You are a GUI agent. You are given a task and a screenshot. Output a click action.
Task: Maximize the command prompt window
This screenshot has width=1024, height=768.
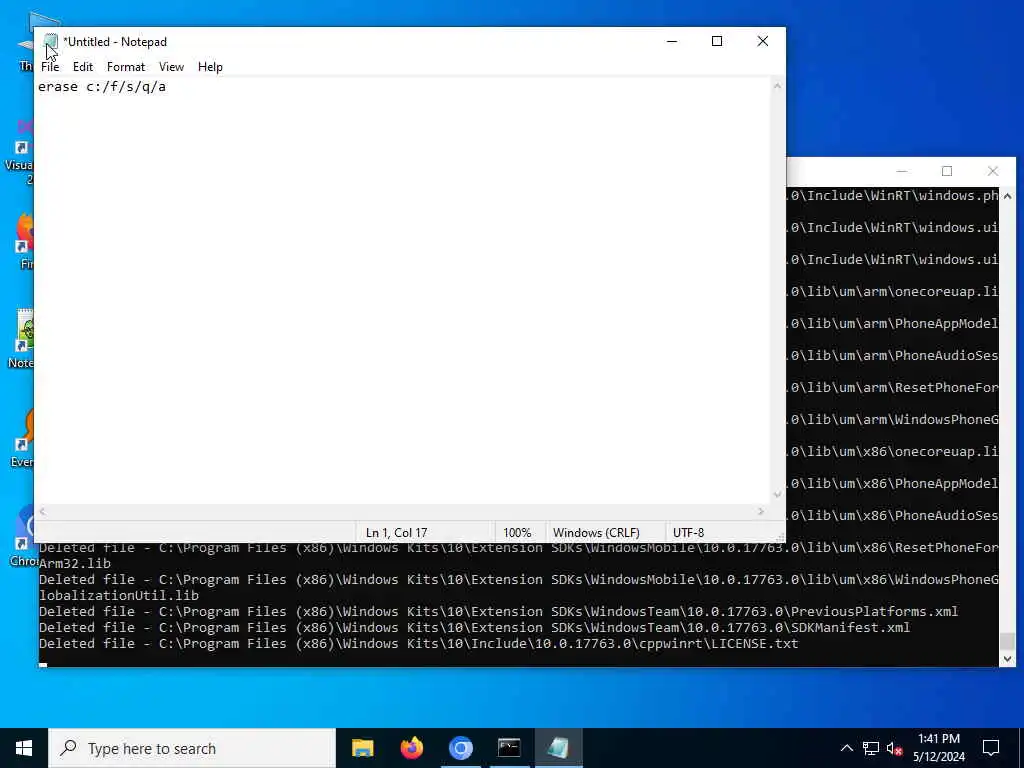click(x=947, y=171)
